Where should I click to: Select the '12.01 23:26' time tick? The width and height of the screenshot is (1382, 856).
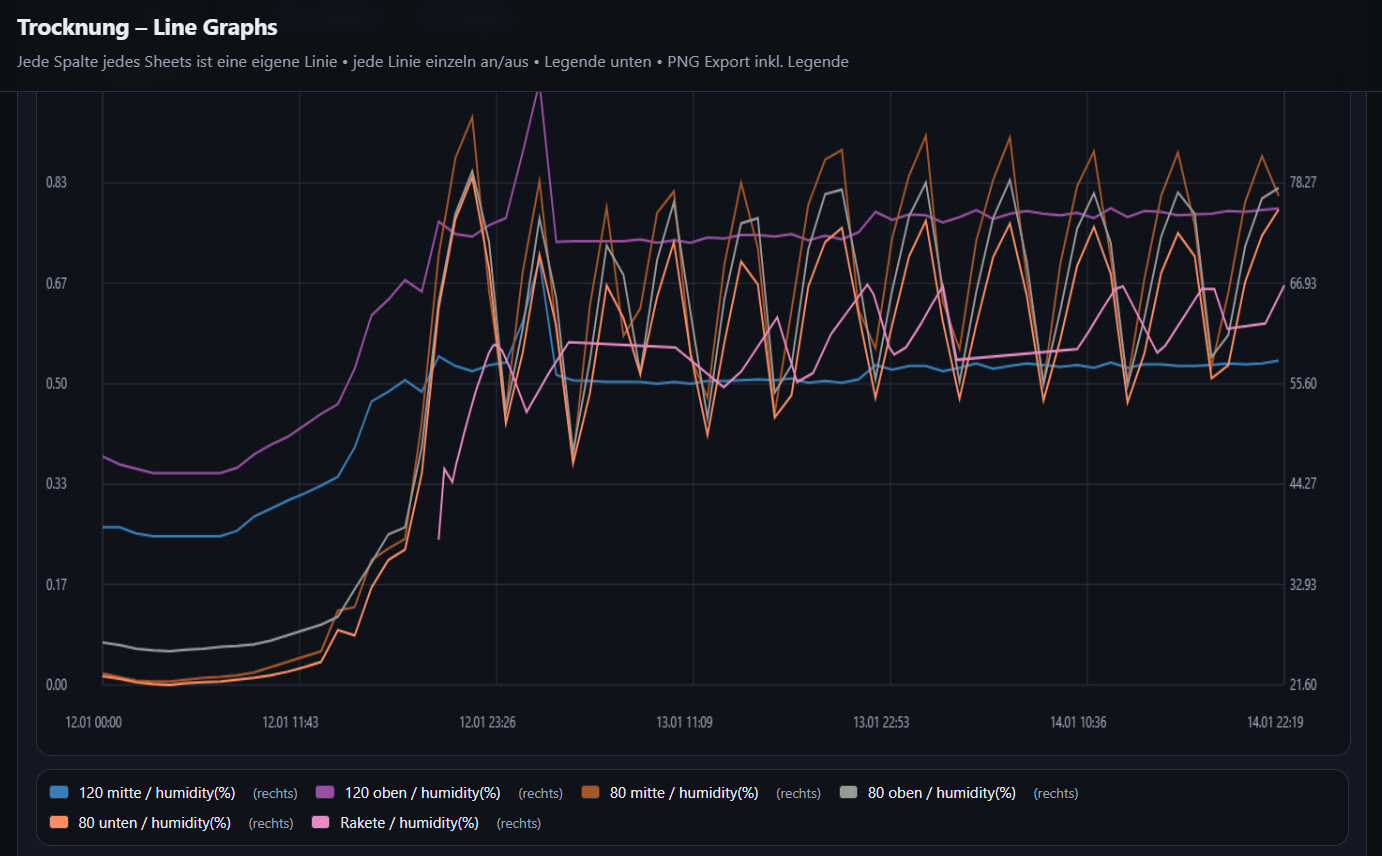click(487, 722)
